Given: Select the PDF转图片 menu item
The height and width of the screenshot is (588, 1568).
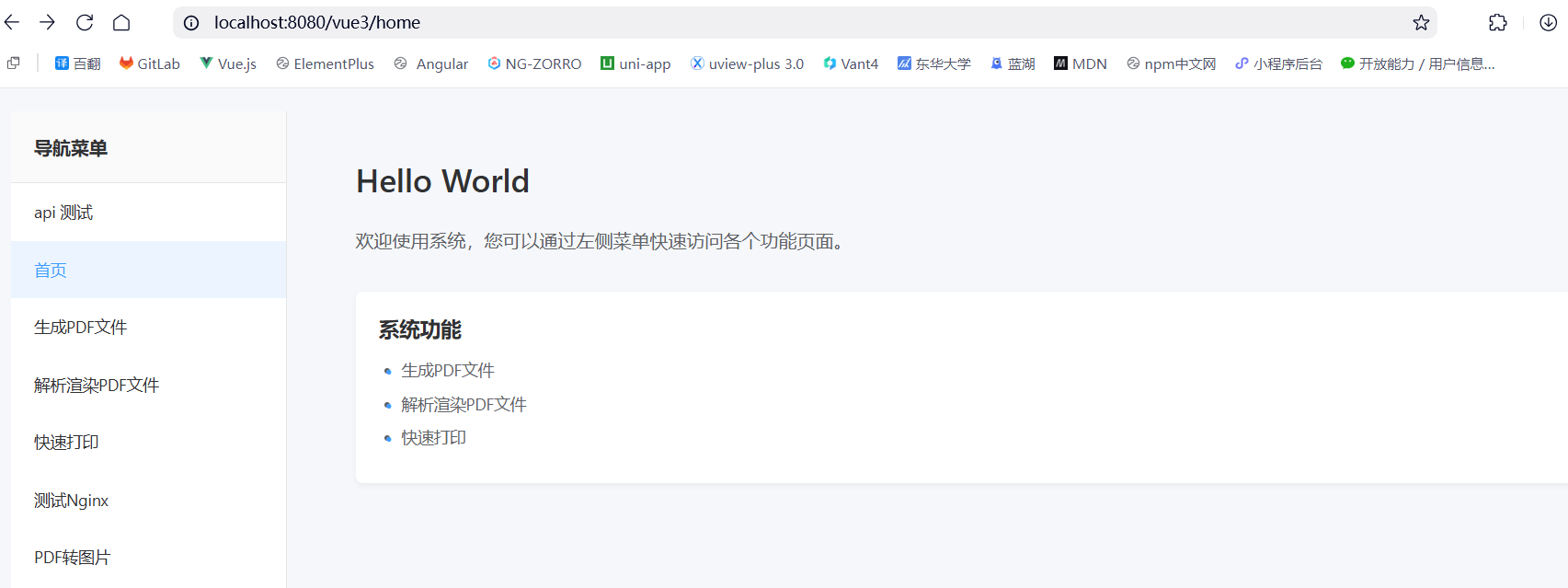Looking at the screenshot, I should pos(148,557).
